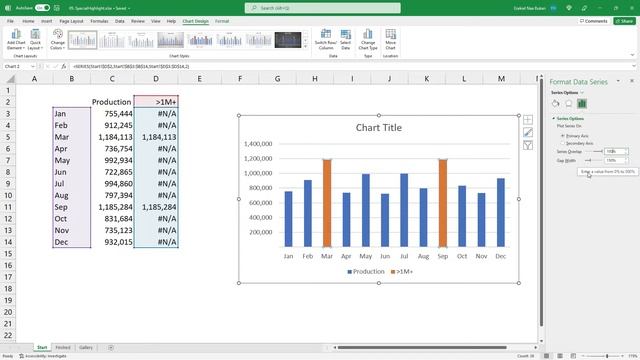Collapse the ribbon with bottom-right chevron
The width and height of the screenshot is (640, 360).
click(632, 55)
